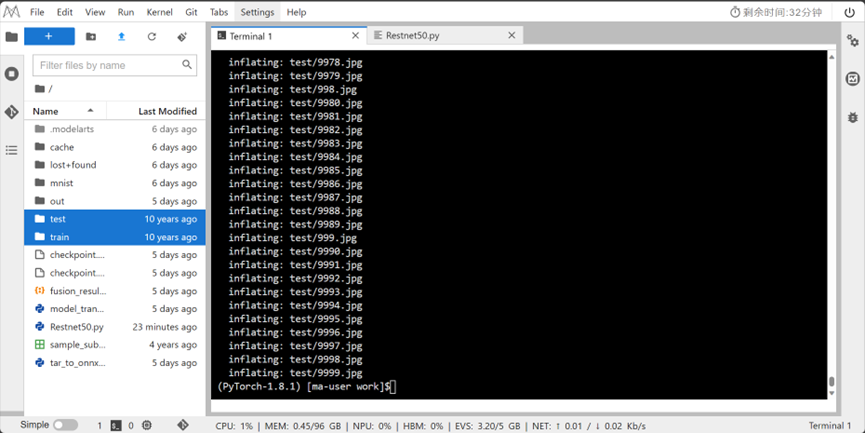
Task: Select the tar_to_onnx... Python file
Action: point(115,363)
